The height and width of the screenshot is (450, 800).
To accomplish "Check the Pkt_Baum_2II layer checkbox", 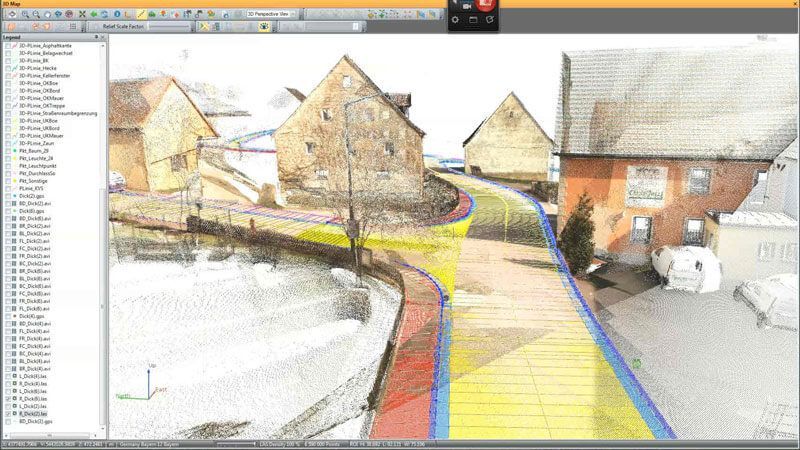I will [x=10, y=150].
